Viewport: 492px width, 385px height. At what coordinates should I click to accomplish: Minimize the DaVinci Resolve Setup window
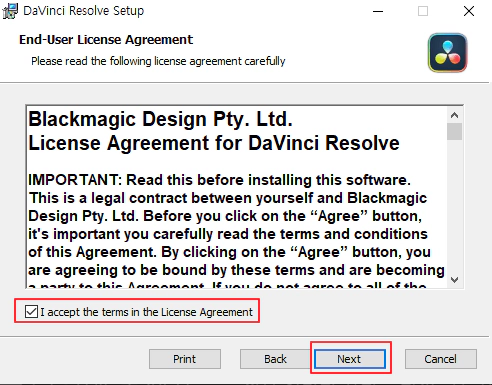coord(378,11)
